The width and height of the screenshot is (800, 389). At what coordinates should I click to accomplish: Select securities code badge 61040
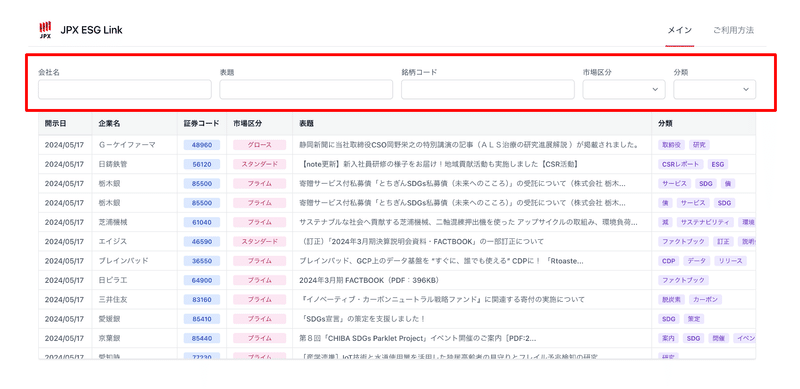(x=202, y=223)
